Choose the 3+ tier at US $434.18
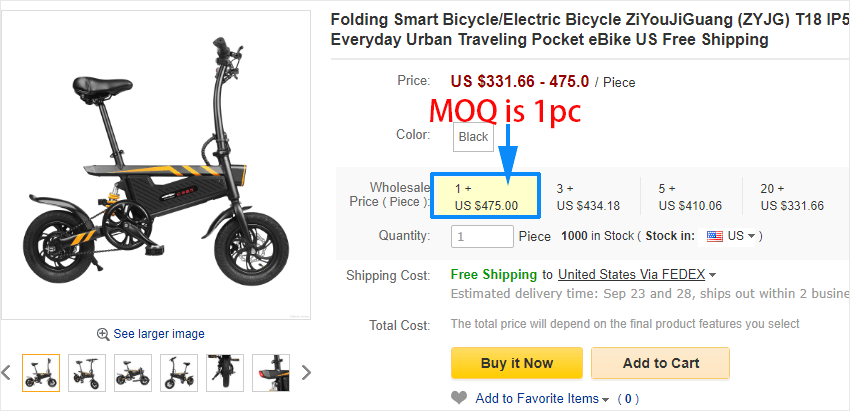Image resolution: width=850 pixels, height=411 pixels. coord(588,197)
